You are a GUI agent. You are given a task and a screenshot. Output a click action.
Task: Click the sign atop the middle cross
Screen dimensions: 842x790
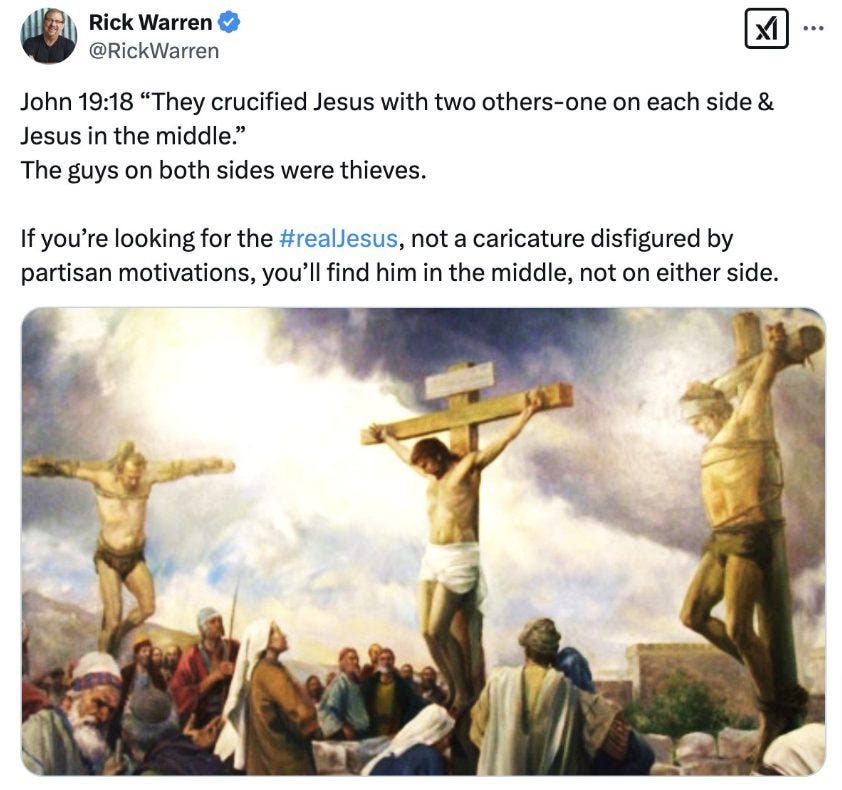[x=460, y=380]
